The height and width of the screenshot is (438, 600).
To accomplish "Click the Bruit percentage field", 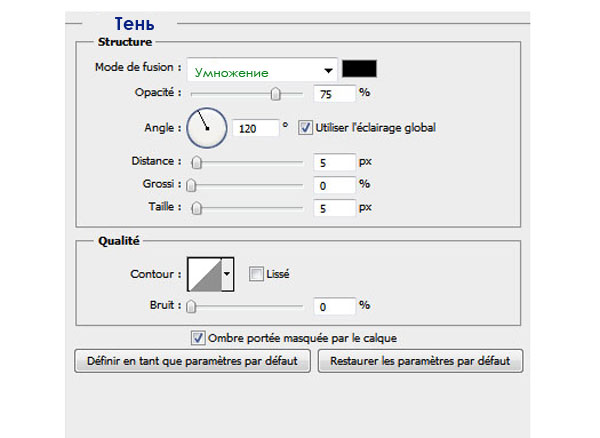I will tap(334, 306).
